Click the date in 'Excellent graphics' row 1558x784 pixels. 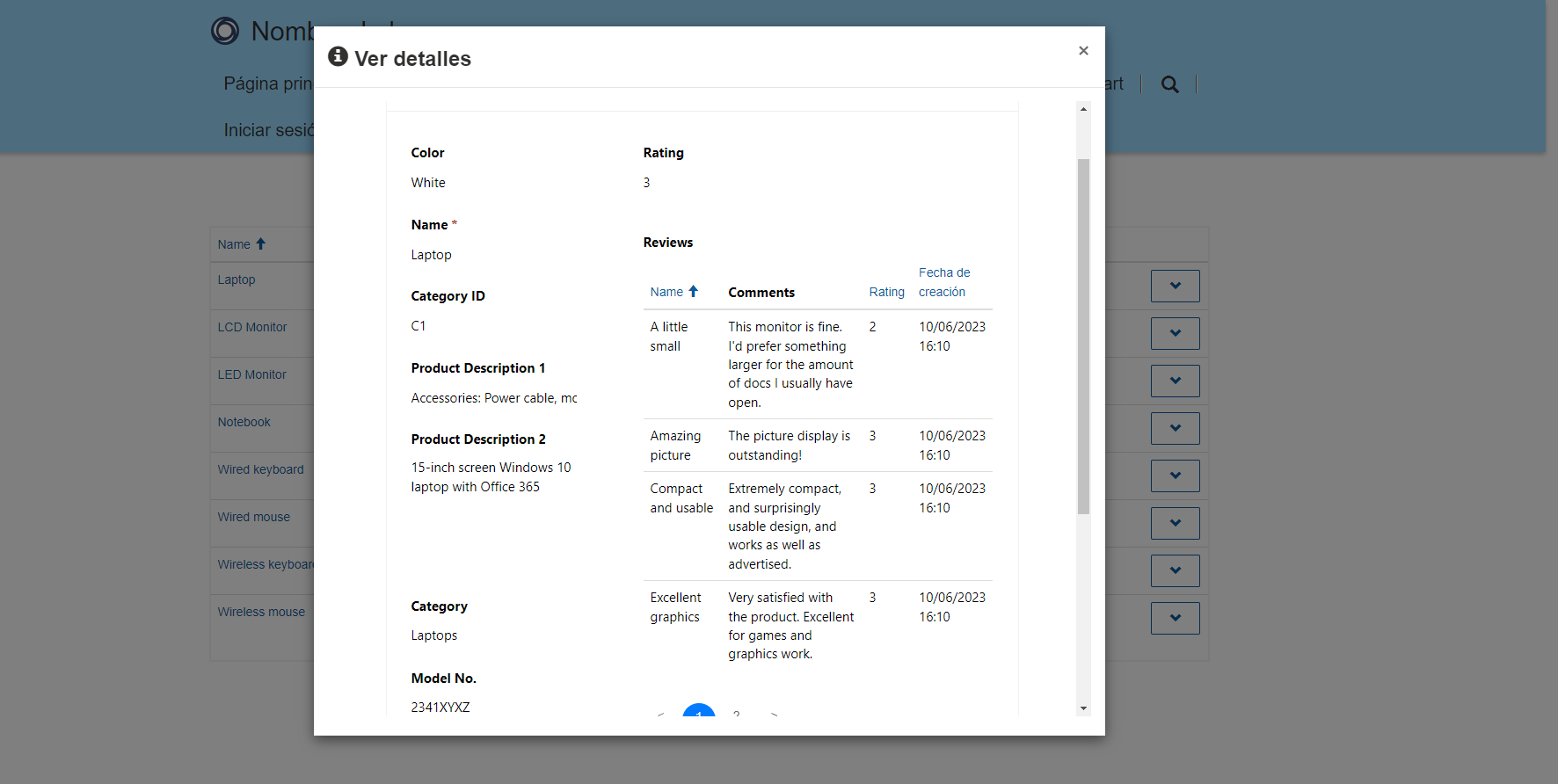pos(952,607)
